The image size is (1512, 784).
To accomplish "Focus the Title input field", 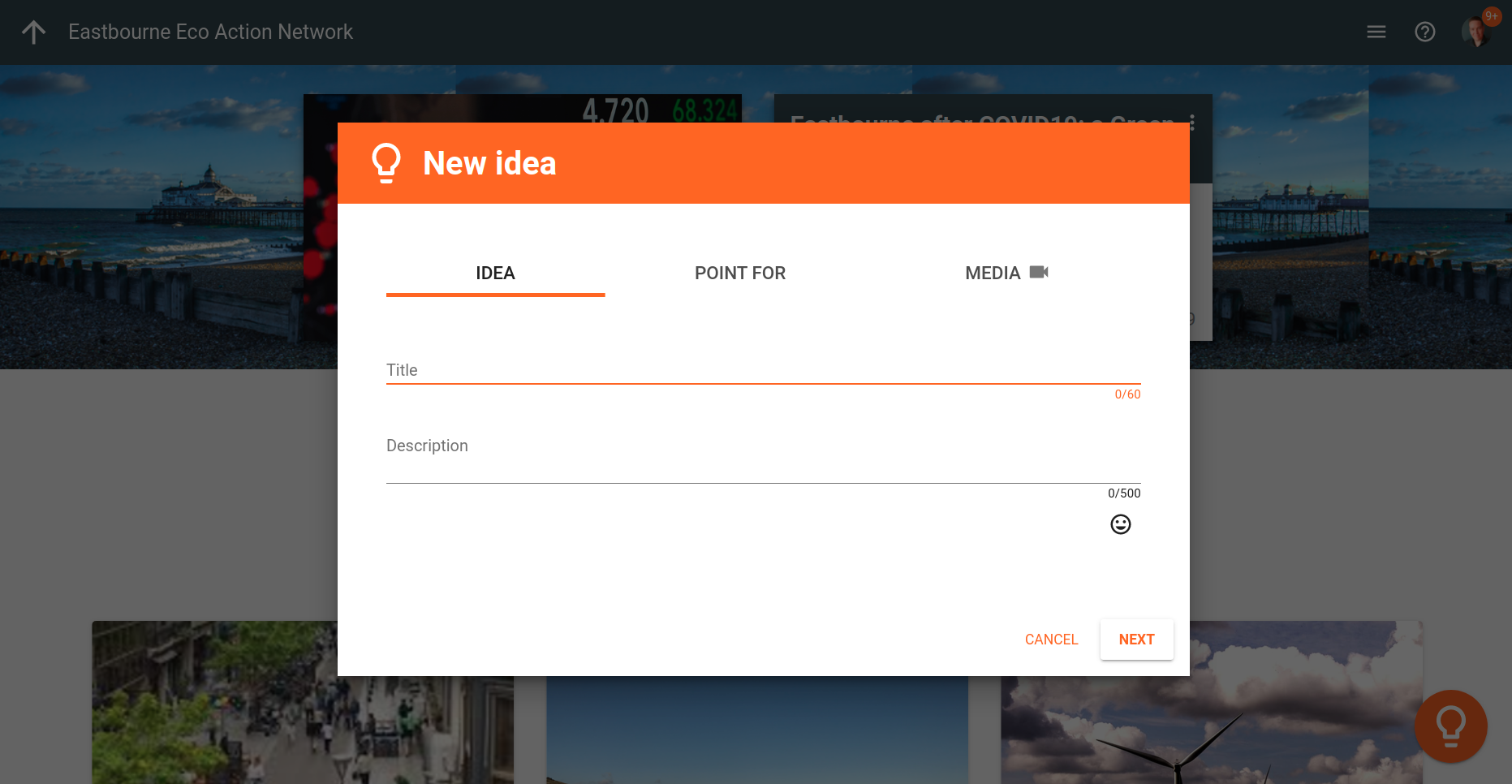I will [763, 370].
